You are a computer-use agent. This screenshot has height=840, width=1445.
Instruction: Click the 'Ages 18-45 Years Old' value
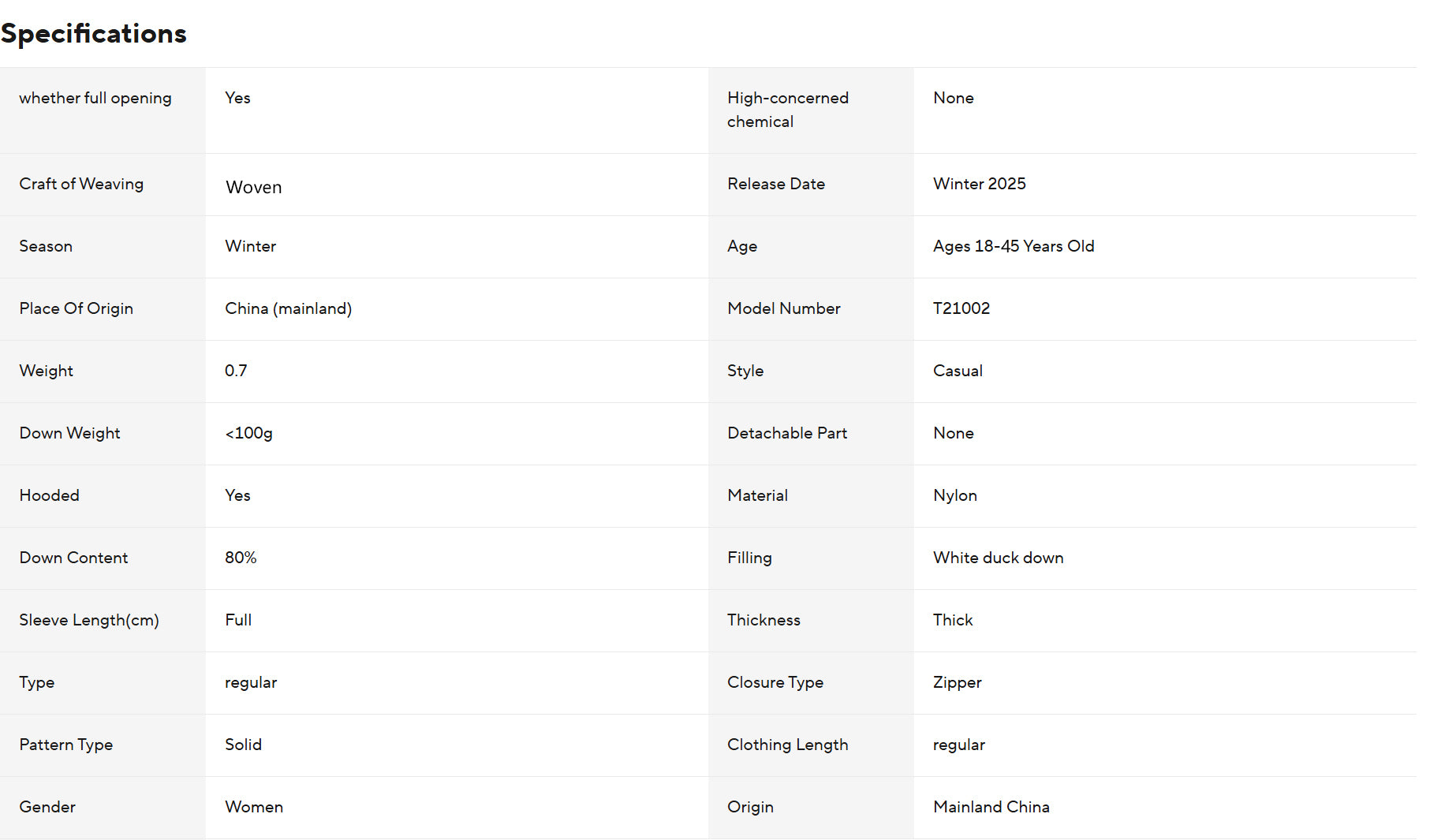tap(1014, 246)
